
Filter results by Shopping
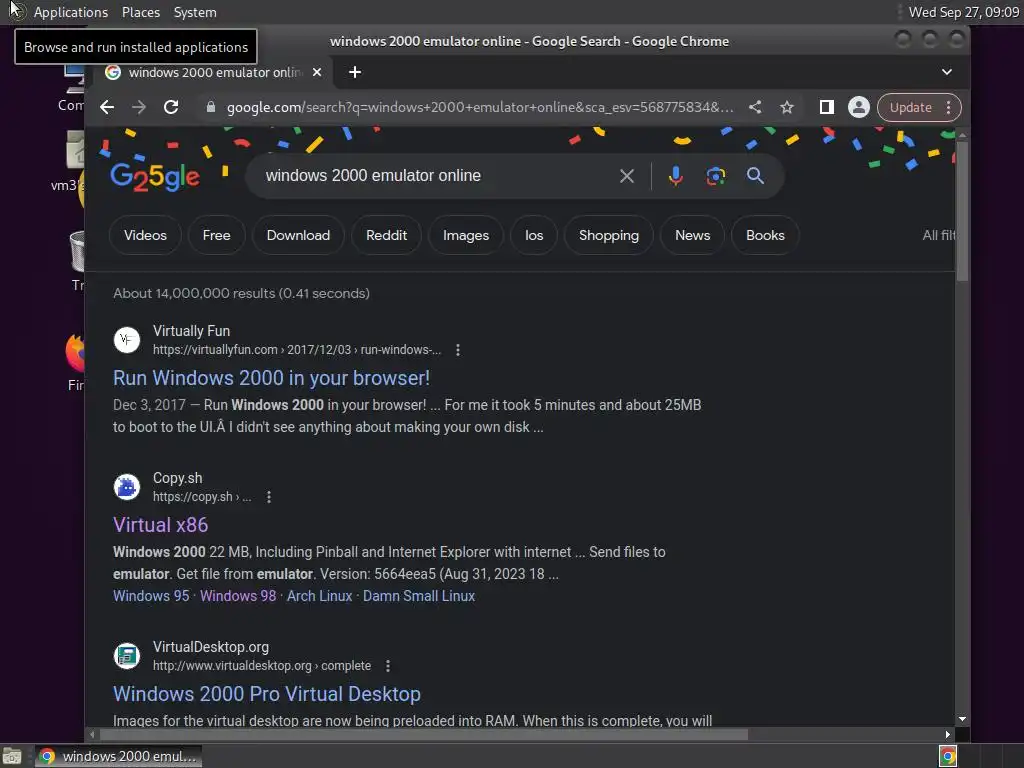pyautogui.click(x=609, y=235)
